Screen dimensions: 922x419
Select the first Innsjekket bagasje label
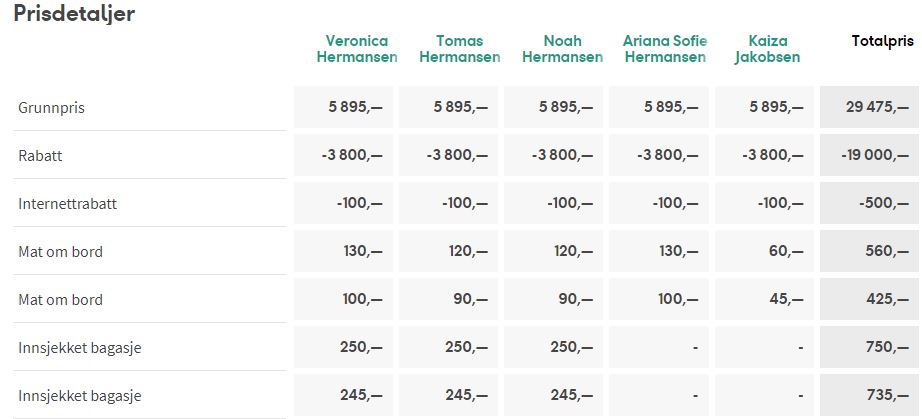pos(79,348)
